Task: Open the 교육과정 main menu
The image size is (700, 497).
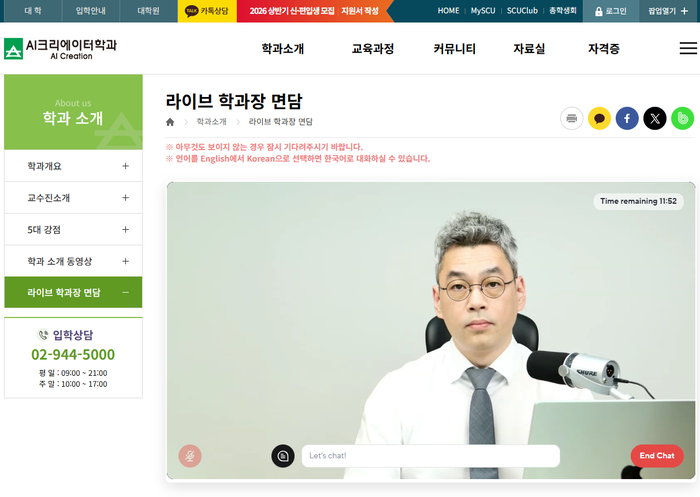Action: coord(372,49)
